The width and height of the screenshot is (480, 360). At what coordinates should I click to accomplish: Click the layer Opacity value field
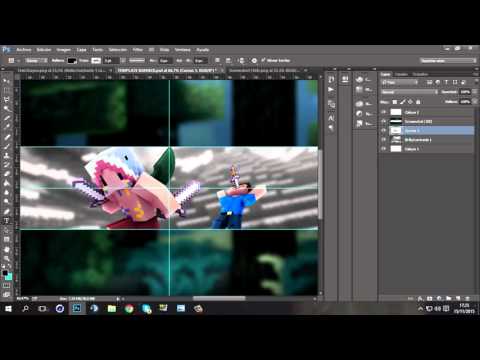point(465,92)
